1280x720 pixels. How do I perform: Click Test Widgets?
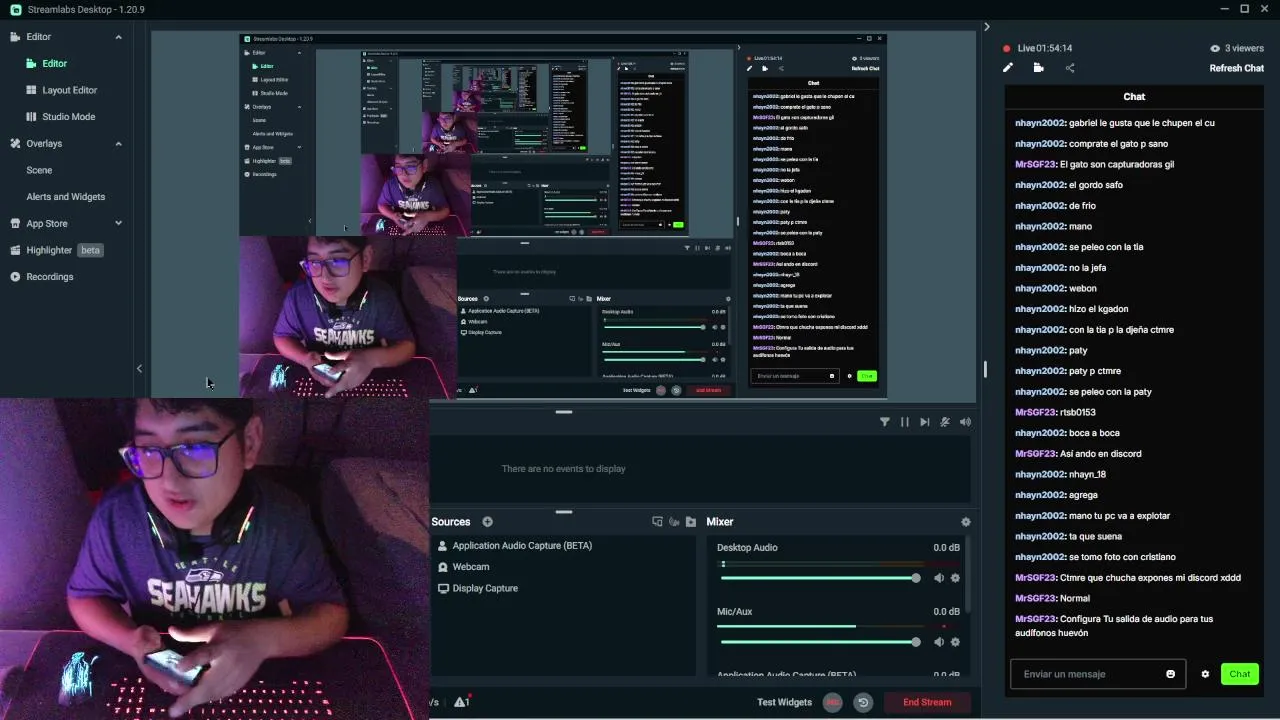[784, 702]
